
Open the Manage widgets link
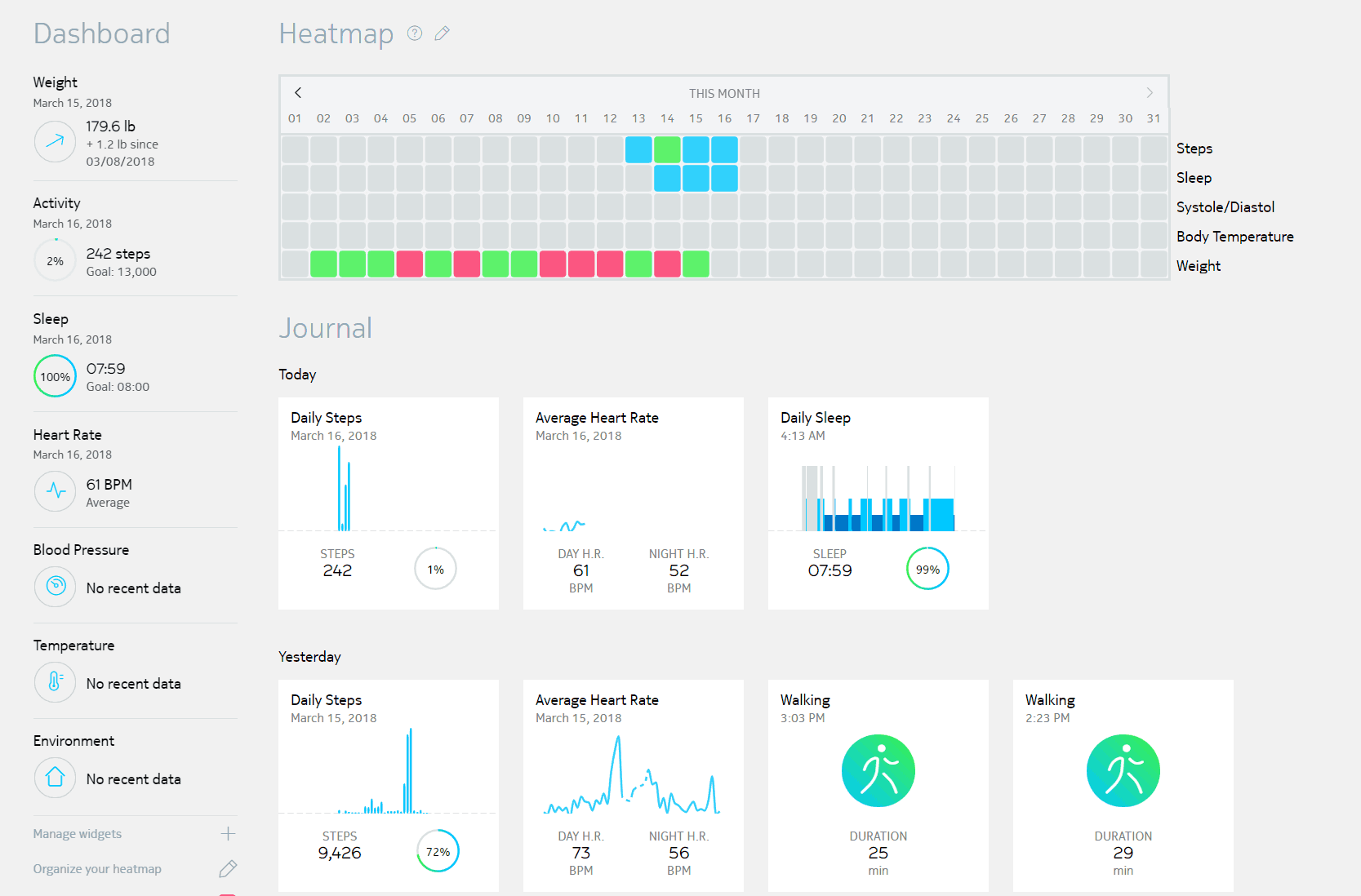(x=78, y=834)
